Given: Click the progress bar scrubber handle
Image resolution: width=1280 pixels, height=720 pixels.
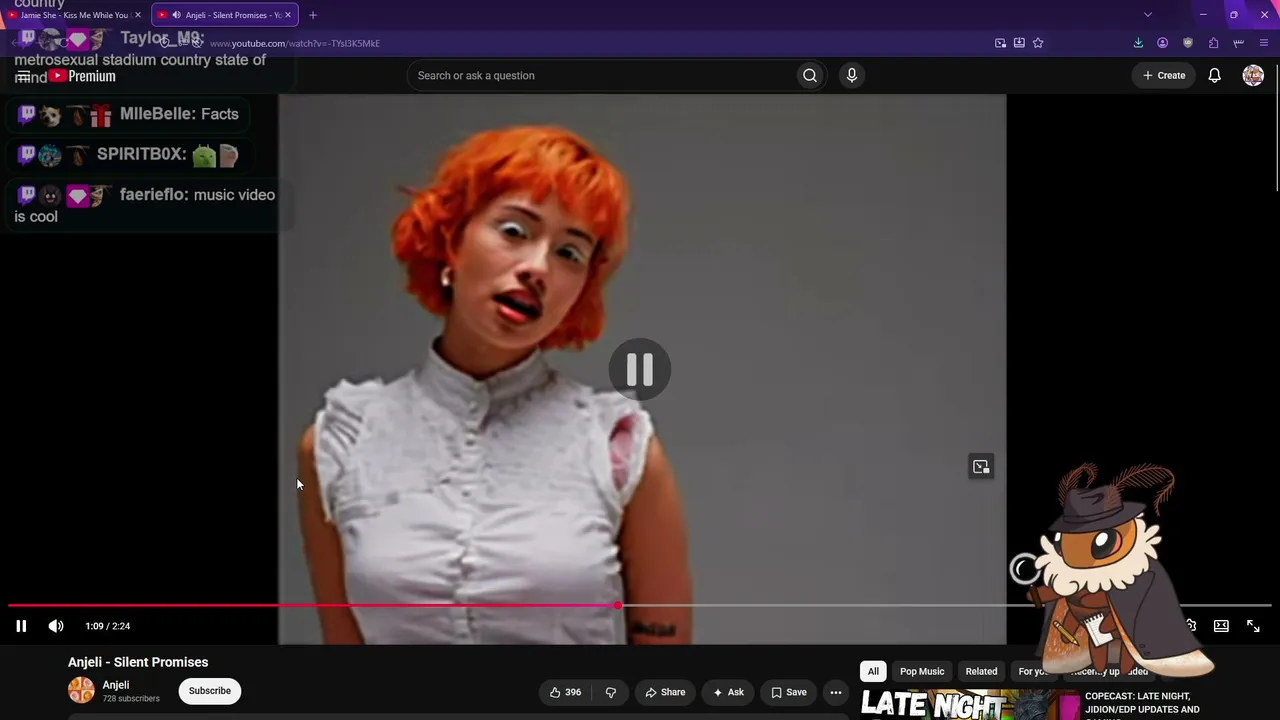Looking at the screenshot, I should [618, 606].
